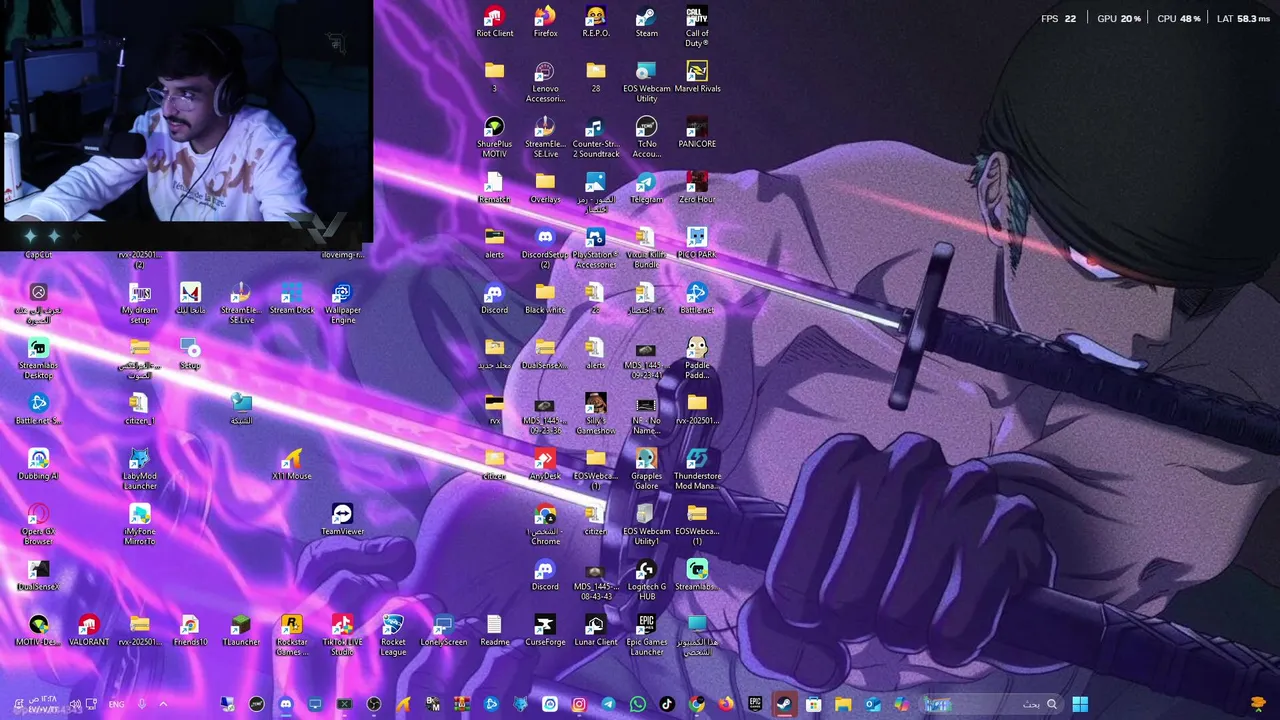Select the Streamlabs icon near Logitech G HUB
This screenshot has height=720, width=1280.
click(697, 574)
